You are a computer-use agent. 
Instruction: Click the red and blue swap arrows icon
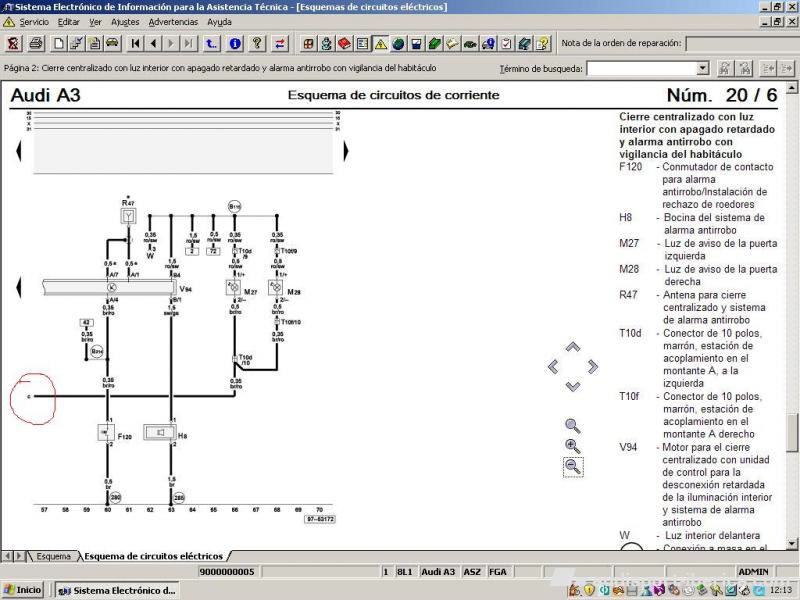coord(280,43)
